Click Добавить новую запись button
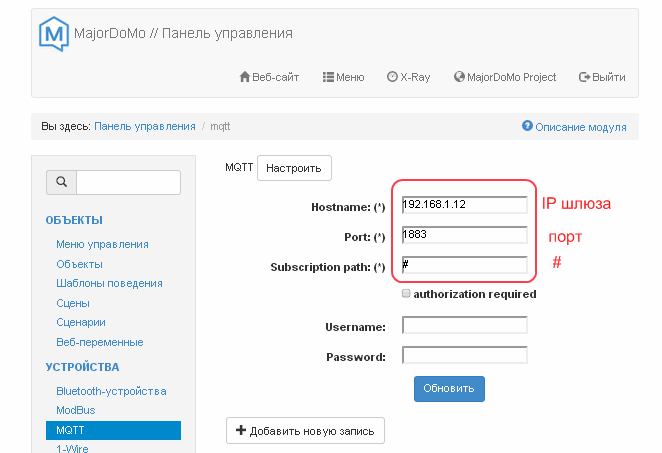This screenshot has width=662, height=453. click(x=304, y=431)
